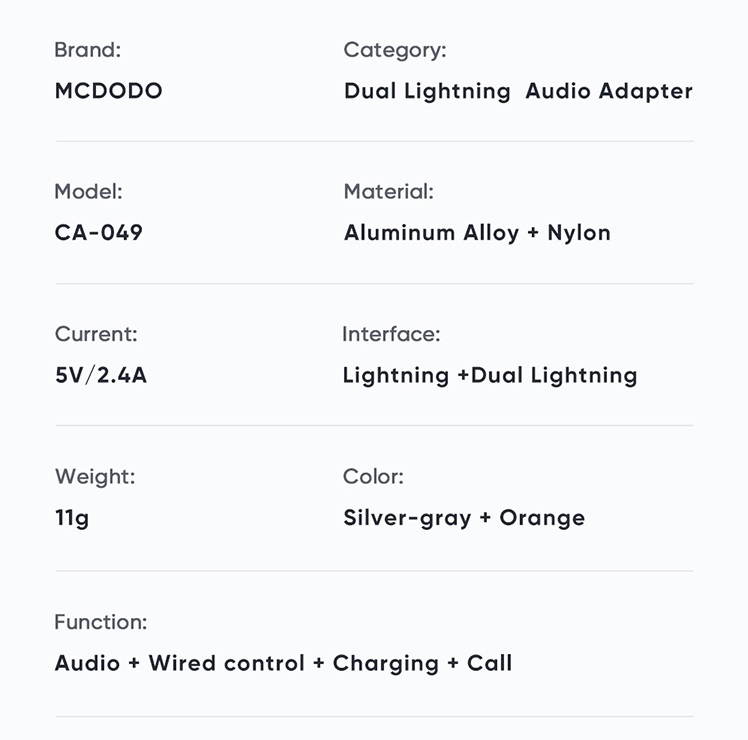Screen dimensions: 748x740
Task: Select the 11g weight value
Action: pos(72,518)
